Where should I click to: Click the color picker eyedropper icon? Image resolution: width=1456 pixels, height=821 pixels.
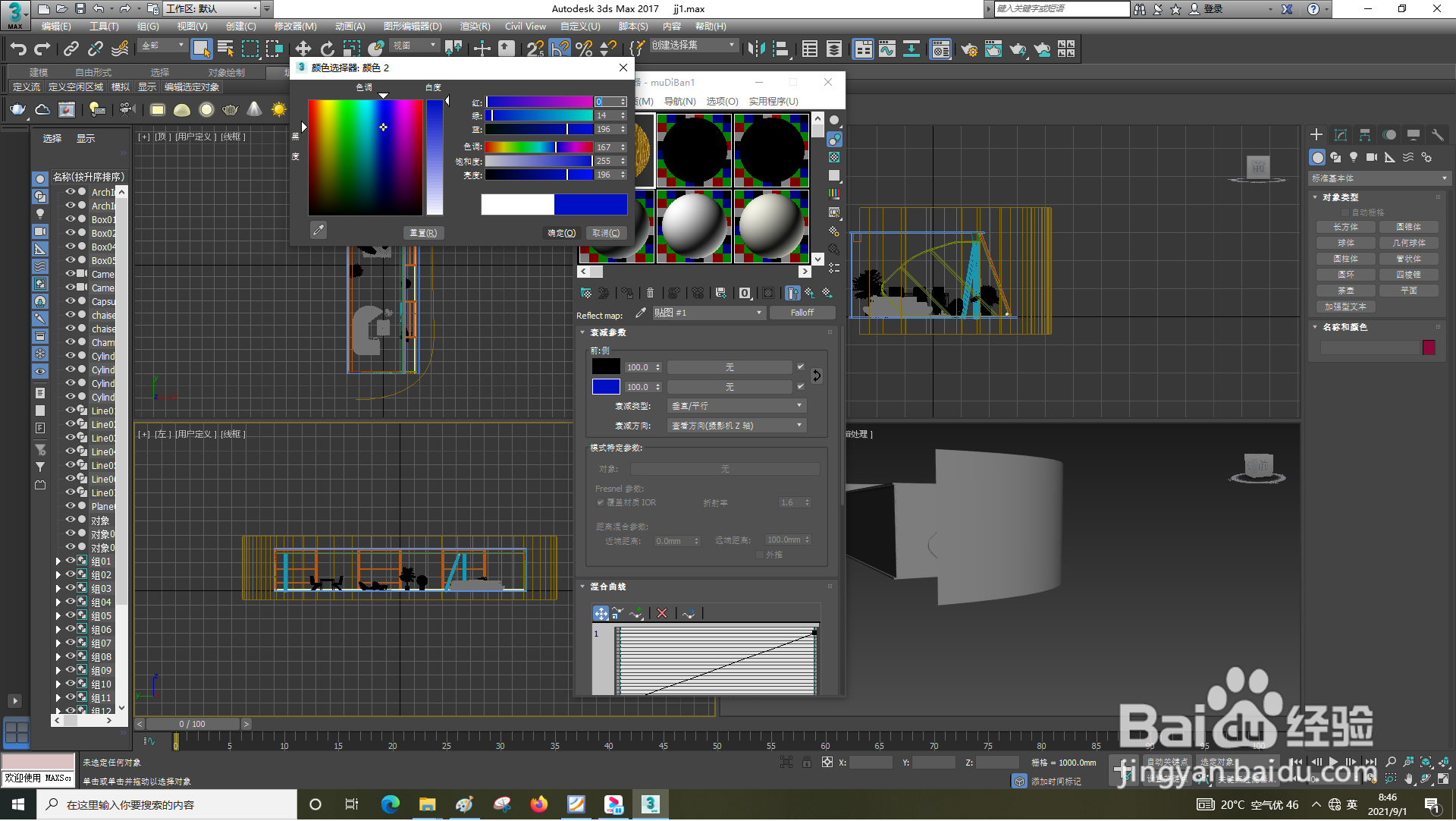coord(318,230)
